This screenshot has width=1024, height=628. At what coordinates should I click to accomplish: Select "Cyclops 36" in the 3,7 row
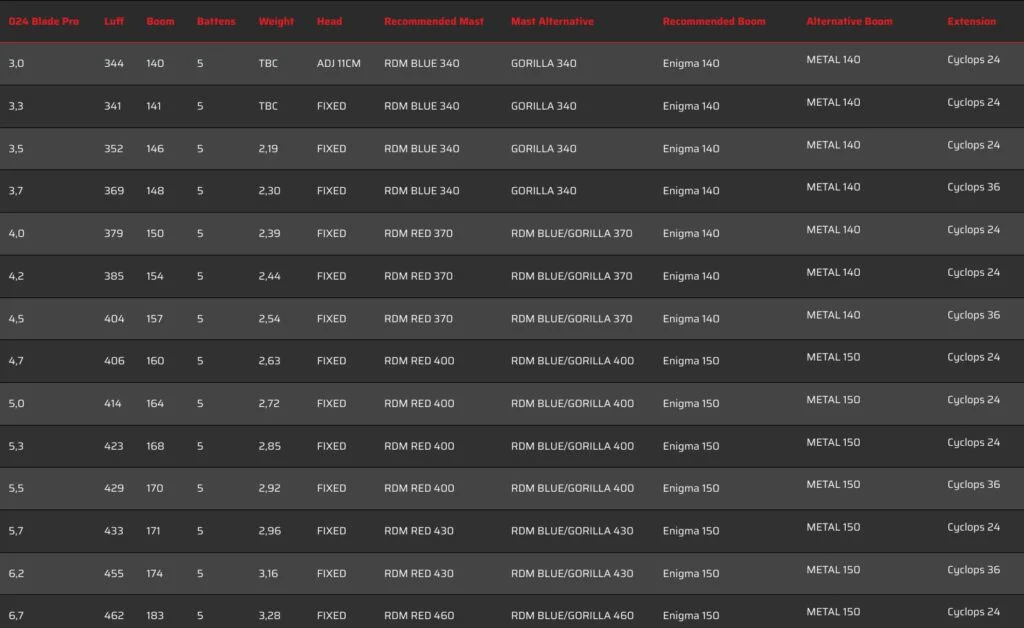[x=973, y=187]
